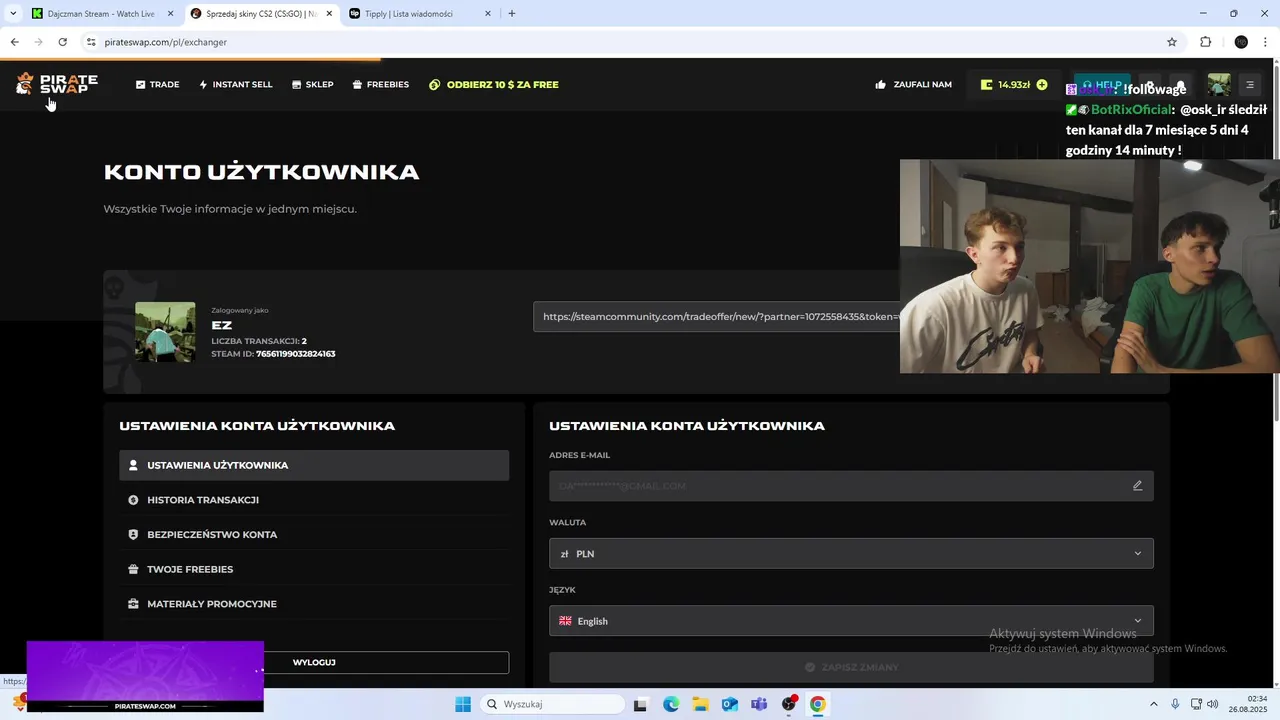
Task: Open volume control in system tray
Action: pos(1213,704)
